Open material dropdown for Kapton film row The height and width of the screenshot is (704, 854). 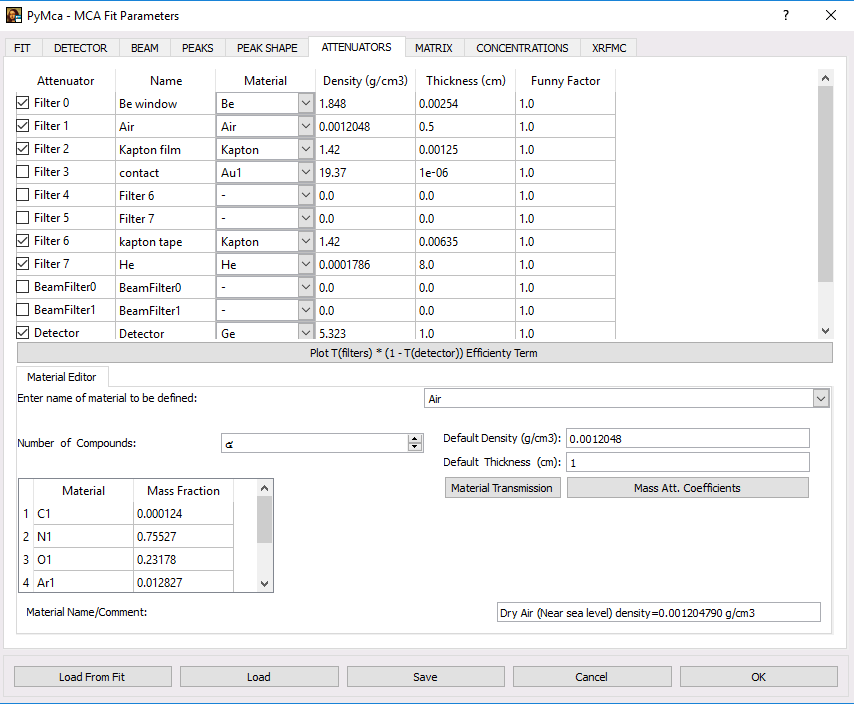(306, 149)
